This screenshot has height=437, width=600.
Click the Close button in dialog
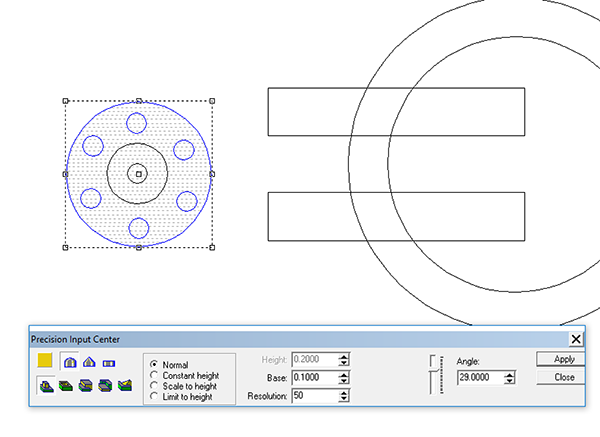[561, 377]
